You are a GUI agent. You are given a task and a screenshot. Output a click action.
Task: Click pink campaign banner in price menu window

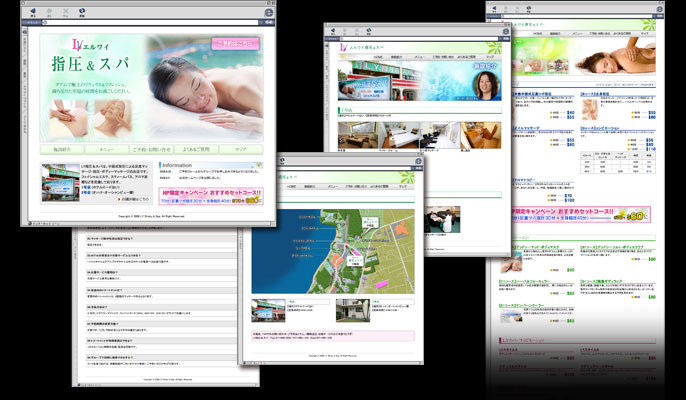581,214
